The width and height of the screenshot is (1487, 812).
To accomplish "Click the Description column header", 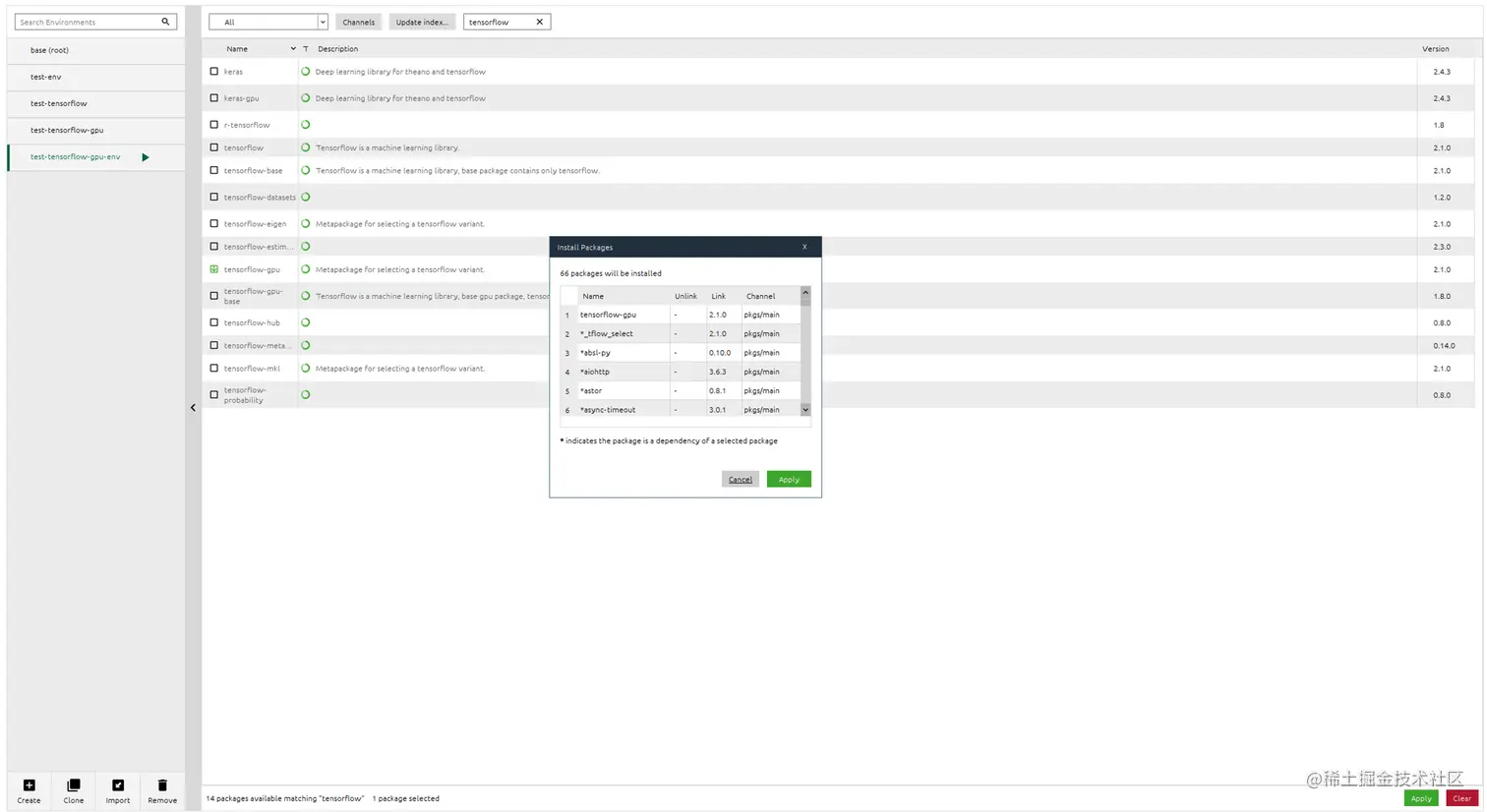I will tap(337, 48).
